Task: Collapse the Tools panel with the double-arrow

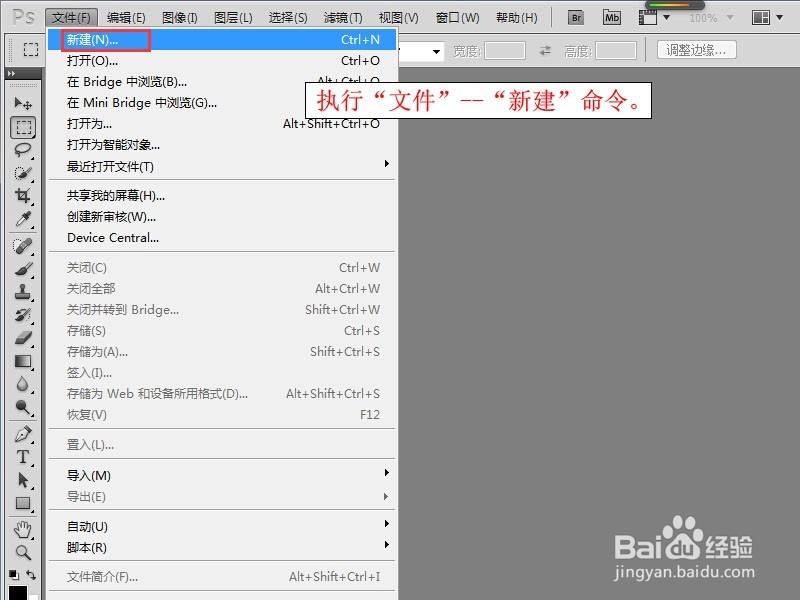Action: click(12, 71)
